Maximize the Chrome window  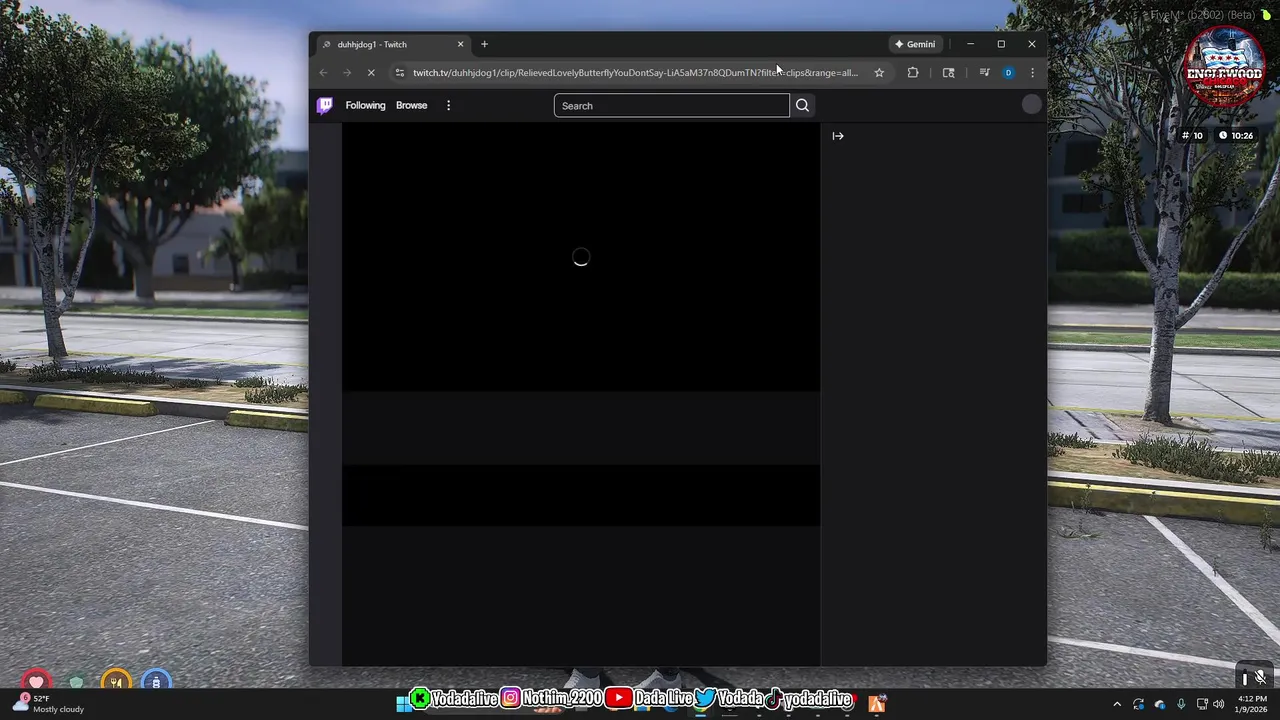(1001, 44)
